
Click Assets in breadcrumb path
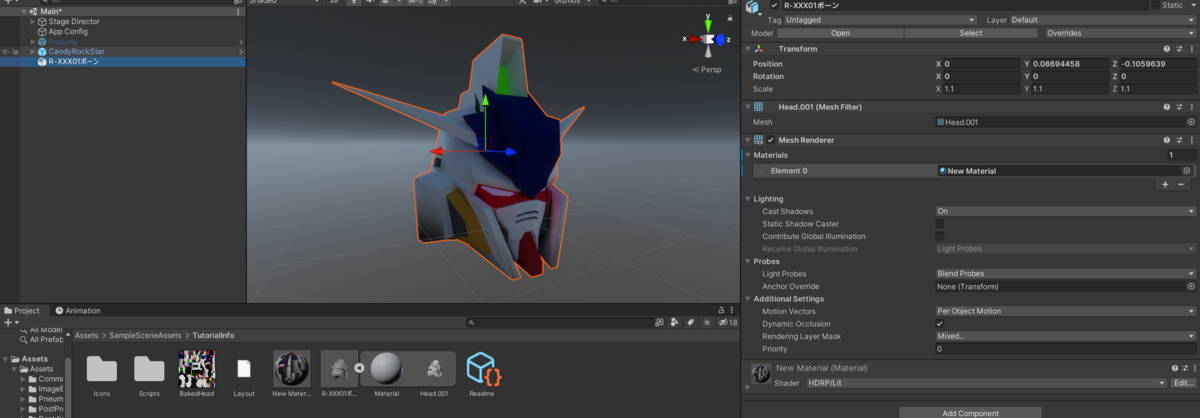pyautogui.click(x=86, y=336)
